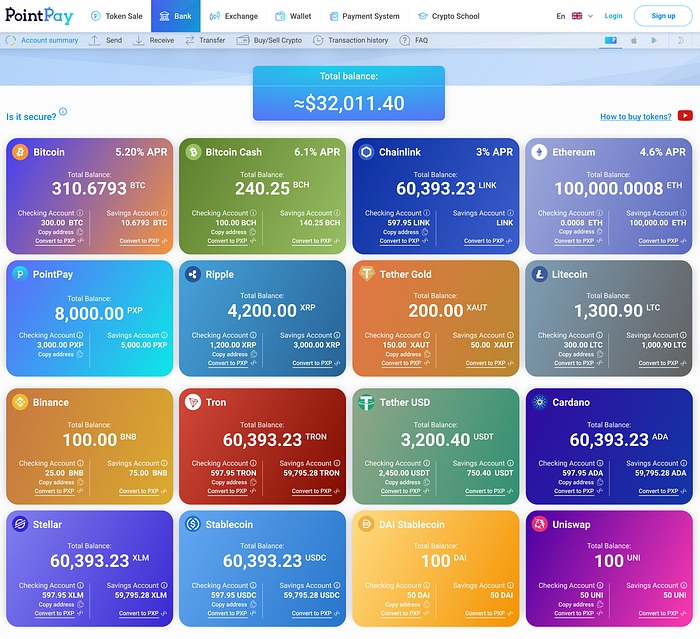Click the UK flag language selector
Viewport: 700px width, 639px height.
[577, 16]
